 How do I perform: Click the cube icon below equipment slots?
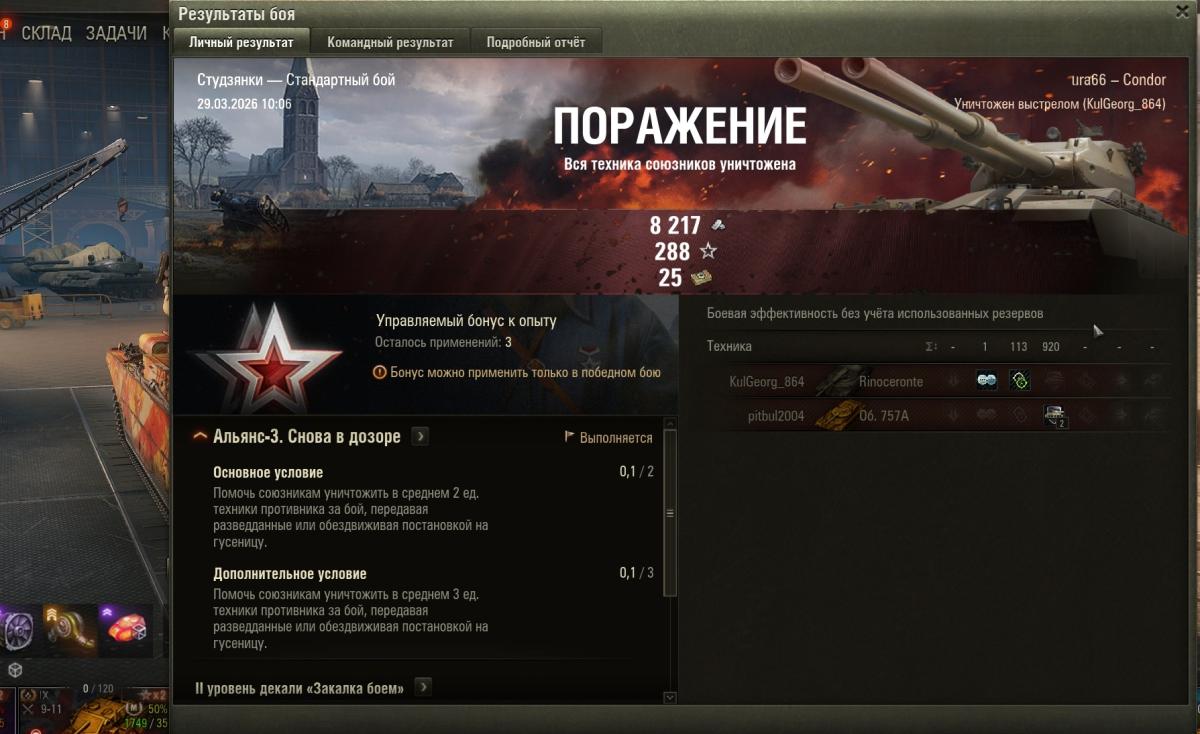[x=15, y=670]
